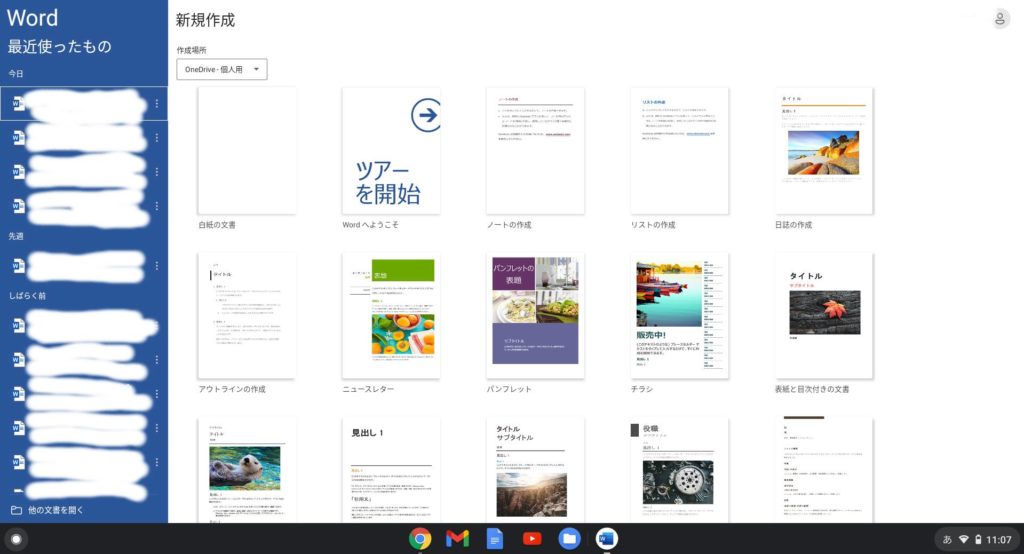The height and width of the screenshot is (554, 1024).
Task: Start the Wordへようこそ tour template
Action: (391, 151)
